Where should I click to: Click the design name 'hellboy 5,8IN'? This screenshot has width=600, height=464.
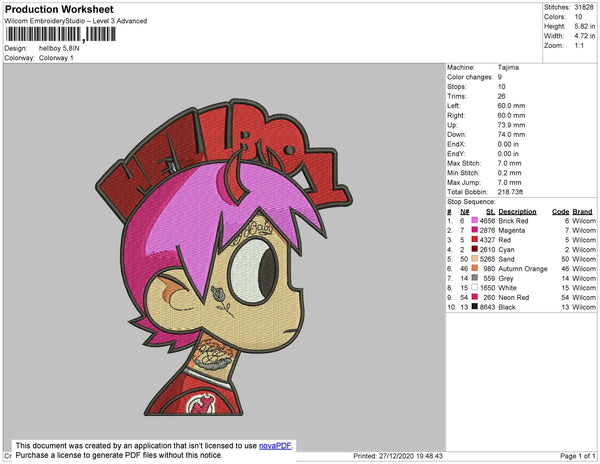click(59, 49)
